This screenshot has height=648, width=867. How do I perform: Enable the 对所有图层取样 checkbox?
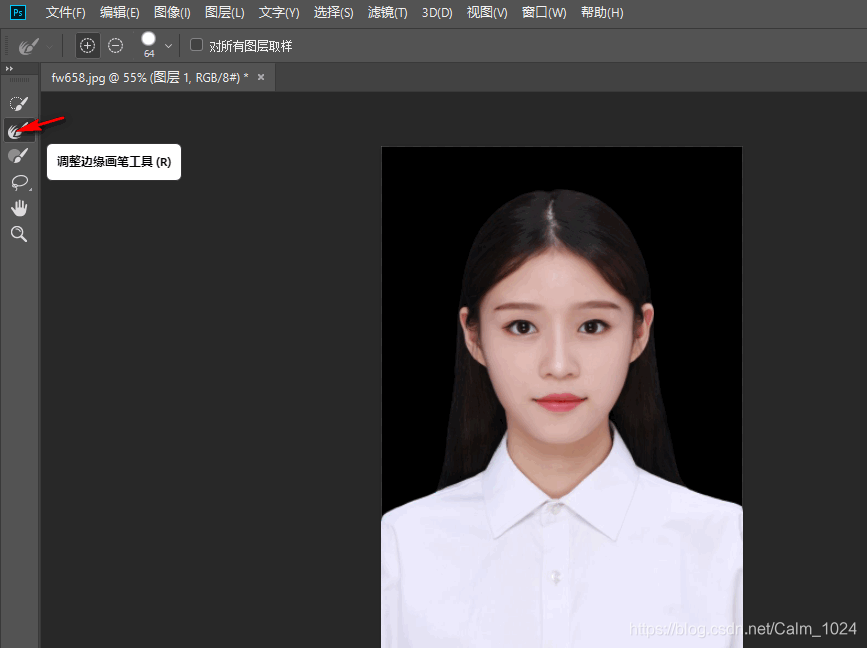pos(196,45)
